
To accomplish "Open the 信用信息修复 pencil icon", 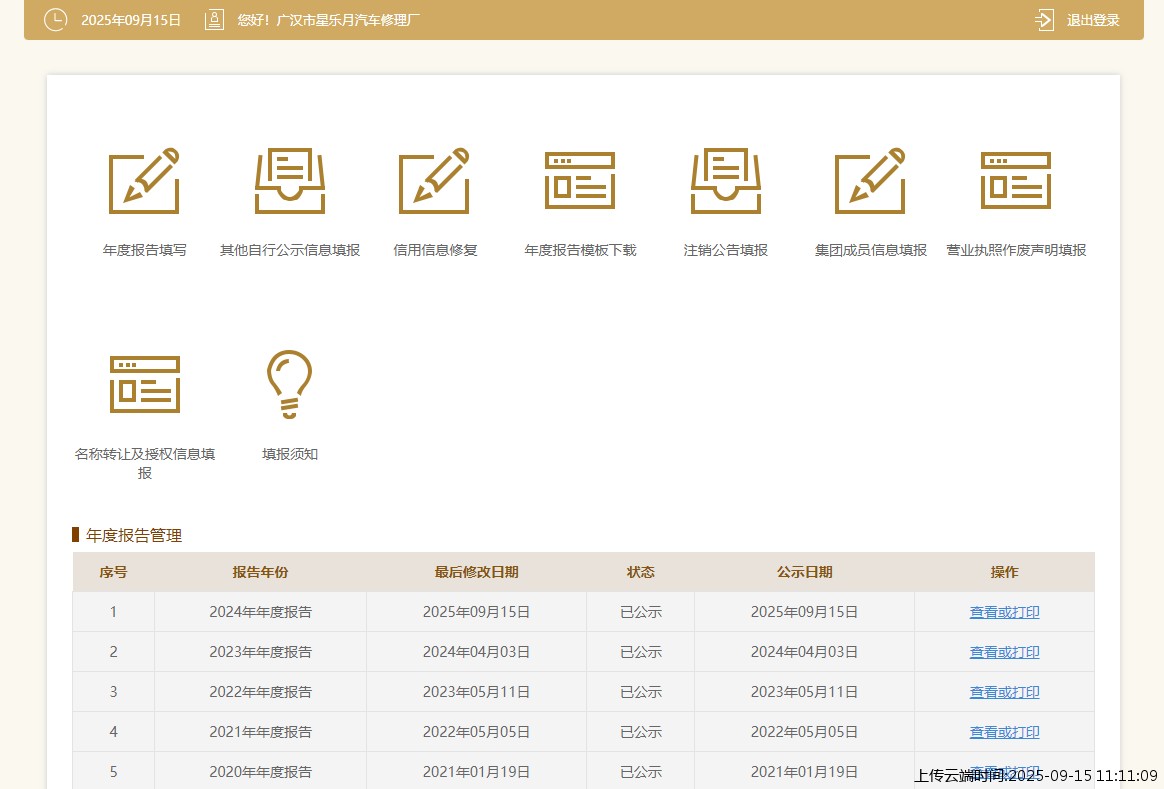I will pos(434,180).
